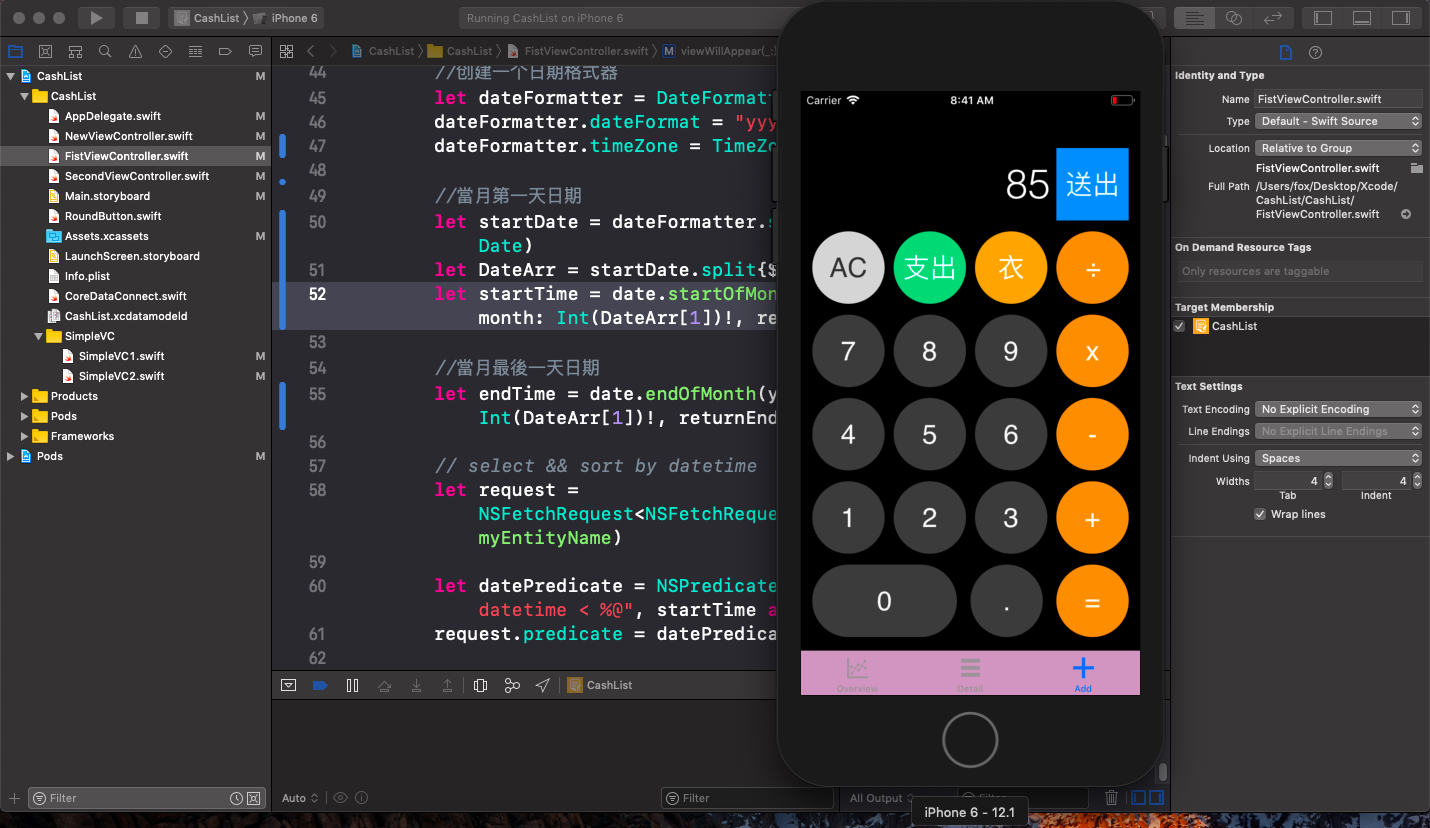The width and height of the screenshot is (1430, 828).
Task: Open the Line Endings dropdown
Action: 1339,431
